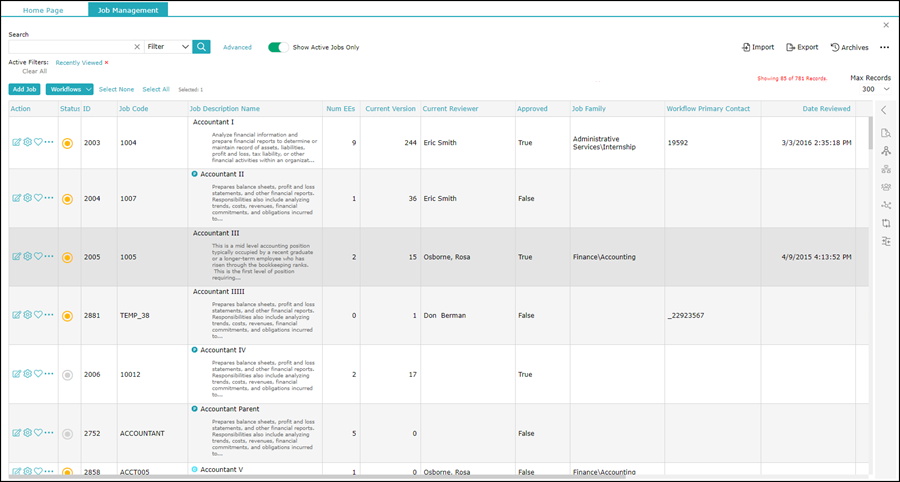This screenshot has width=900, height=482.
Task: Favorite Accountant III with heart icon
Action: coord(38,256)
